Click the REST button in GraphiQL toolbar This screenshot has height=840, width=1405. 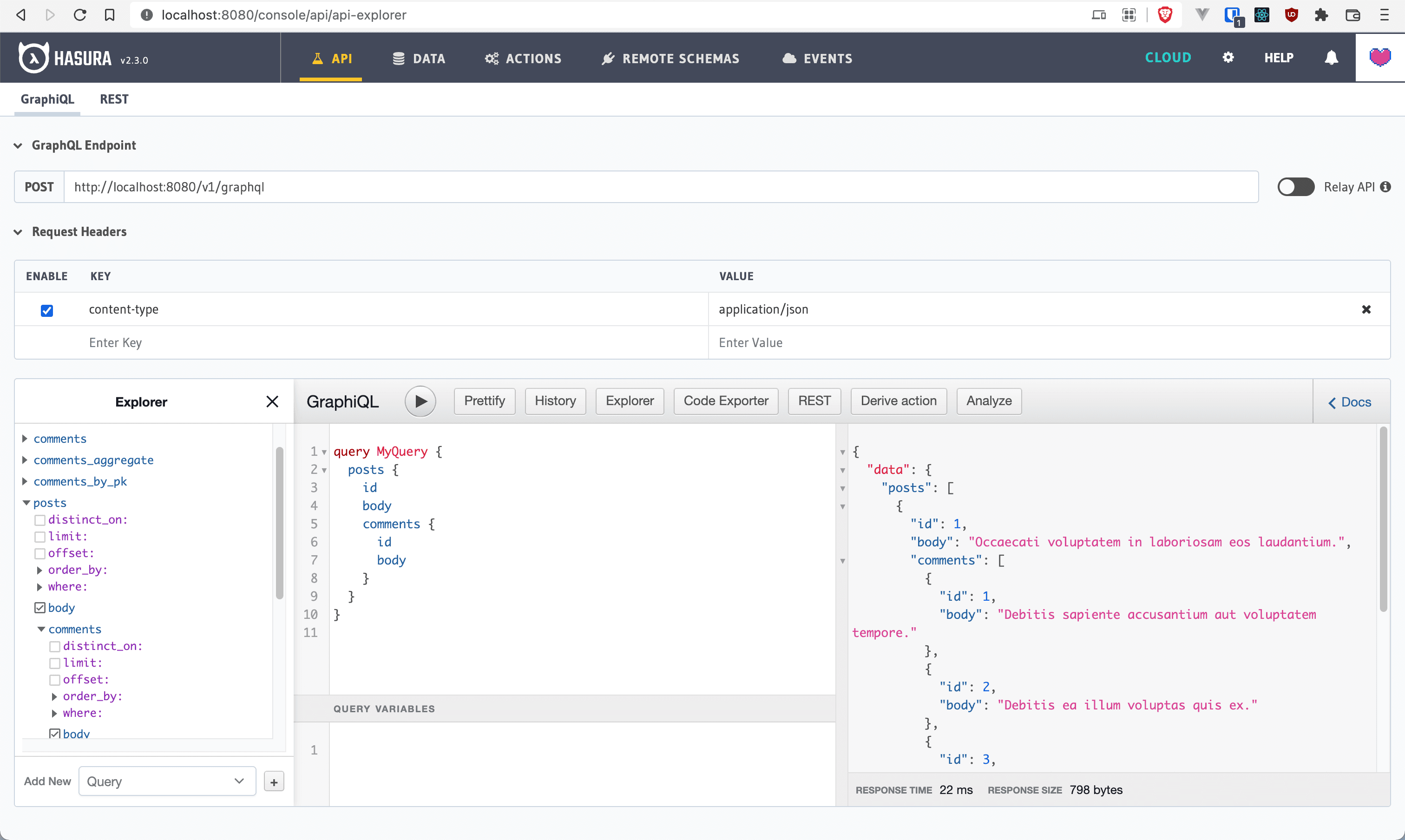coord(814,400)
